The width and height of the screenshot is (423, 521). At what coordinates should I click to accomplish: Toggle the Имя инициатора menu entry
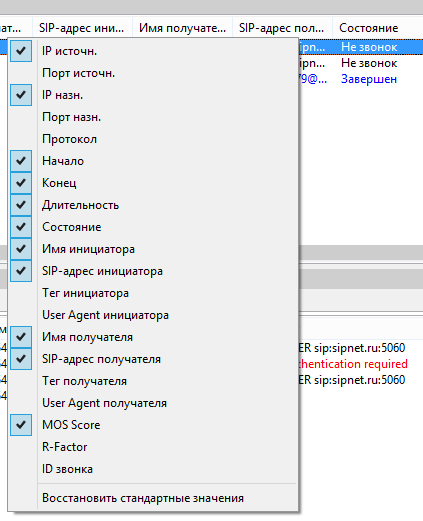[x=153, y=249]
